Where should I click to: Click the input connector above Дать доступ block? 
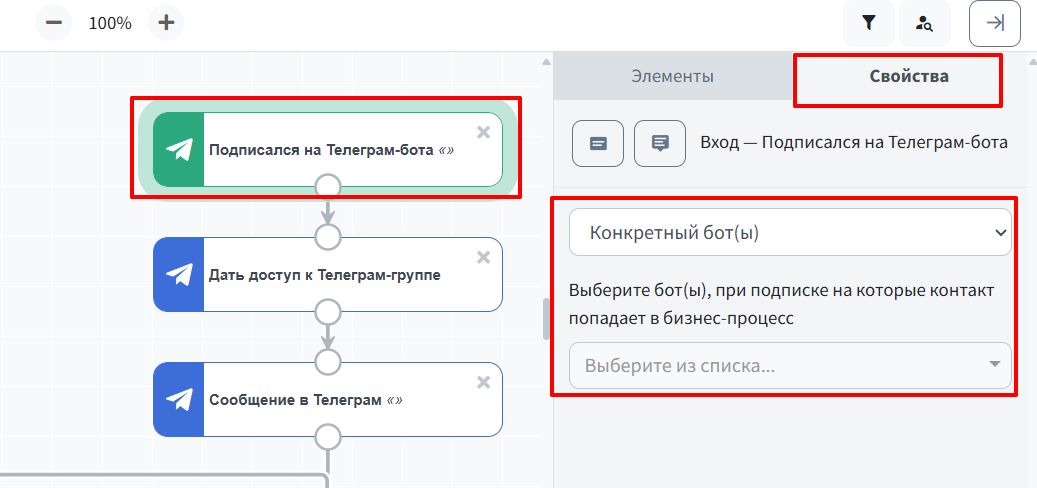coord(327,237)
